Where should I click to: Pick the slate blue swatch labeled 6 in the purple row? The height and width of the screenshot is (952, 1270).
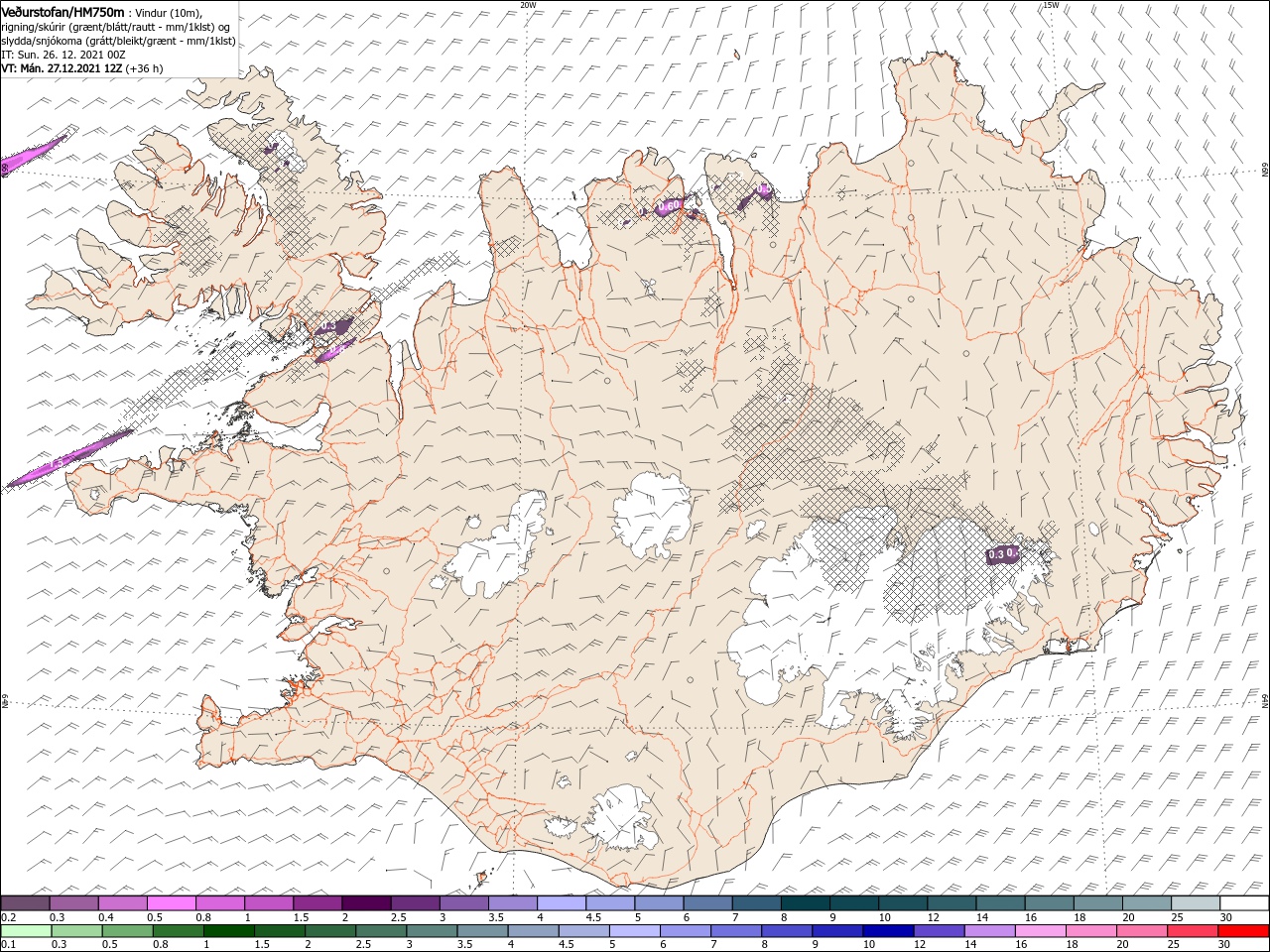pyautogui.click(x=707, y=903)
